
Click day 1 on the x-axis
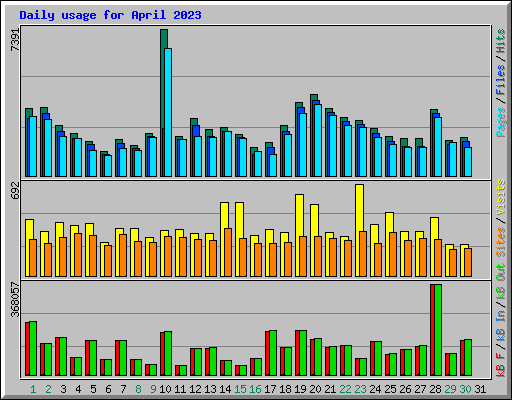point(33,389)
